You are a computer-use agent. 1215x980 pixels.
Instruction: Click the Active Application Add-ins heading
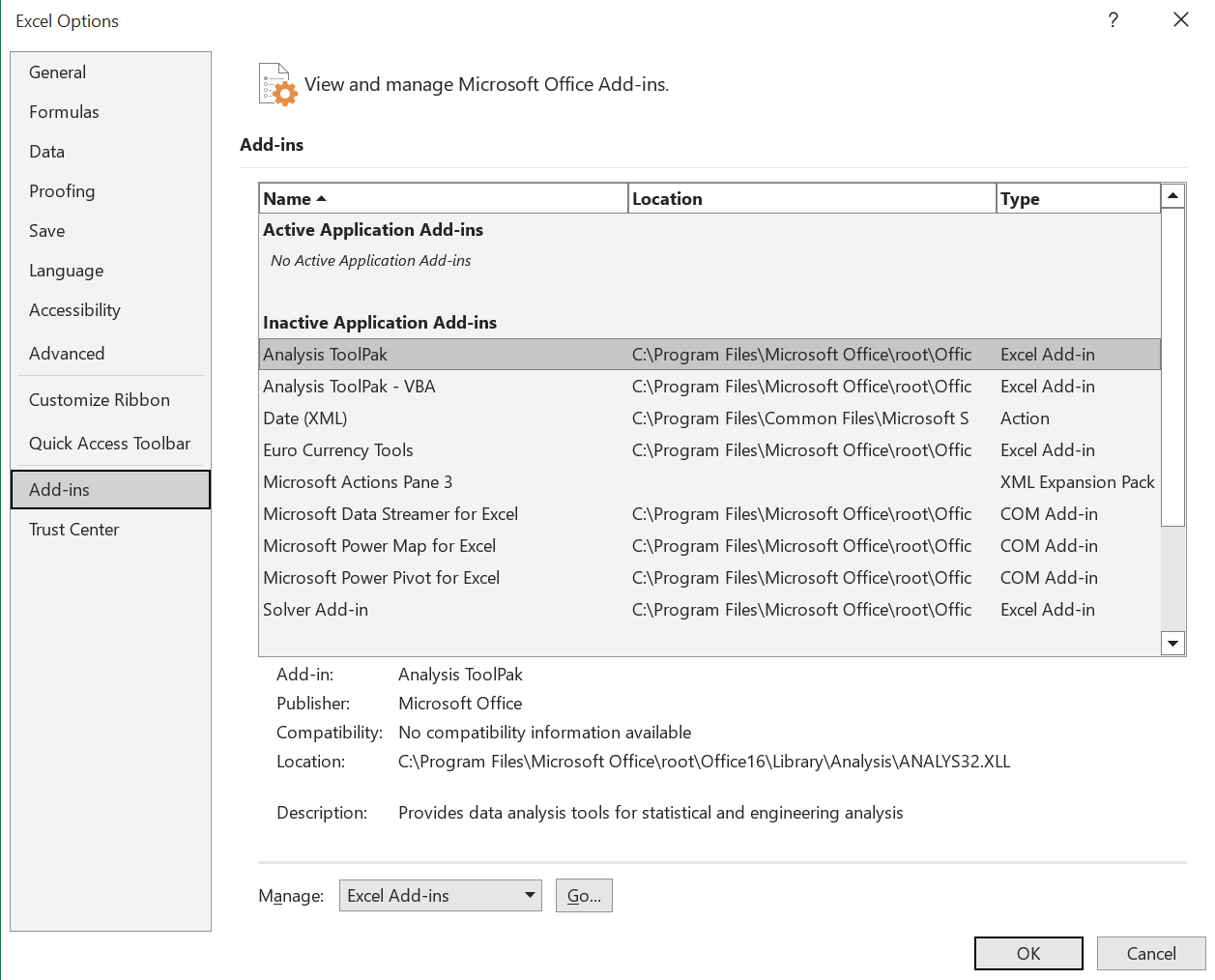coord(373,230)
